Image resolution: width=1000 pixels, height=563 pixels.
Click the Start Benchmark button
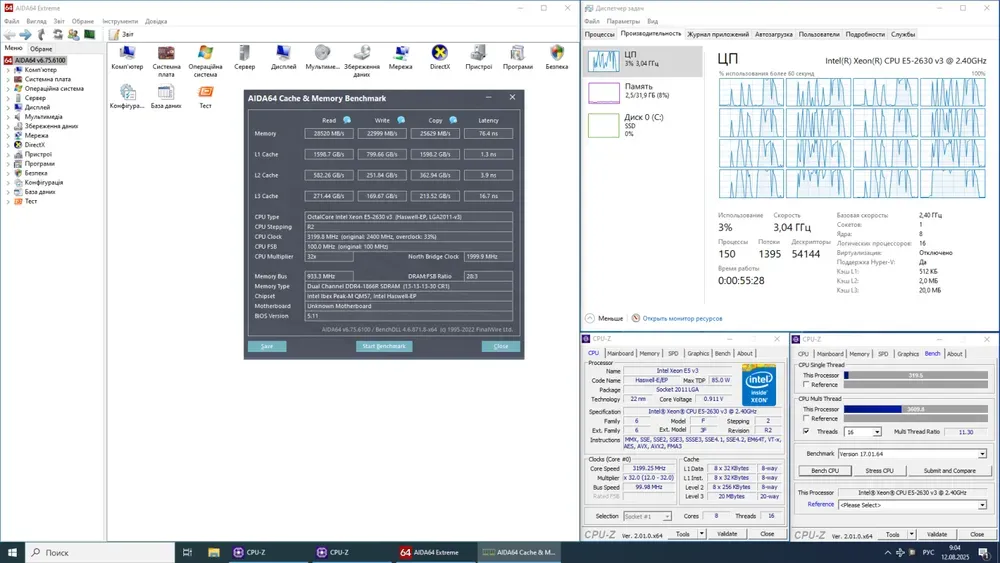pyautogui.click(x=384, y=346)
